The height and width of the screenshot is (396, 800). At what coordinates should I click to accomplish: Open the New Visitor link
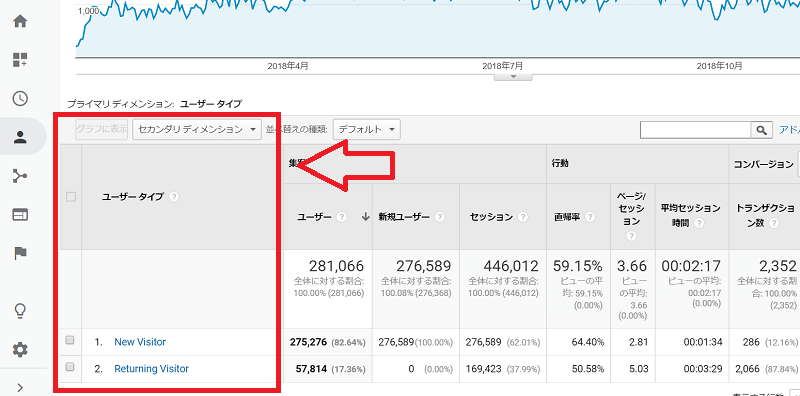tap(140, 342)
